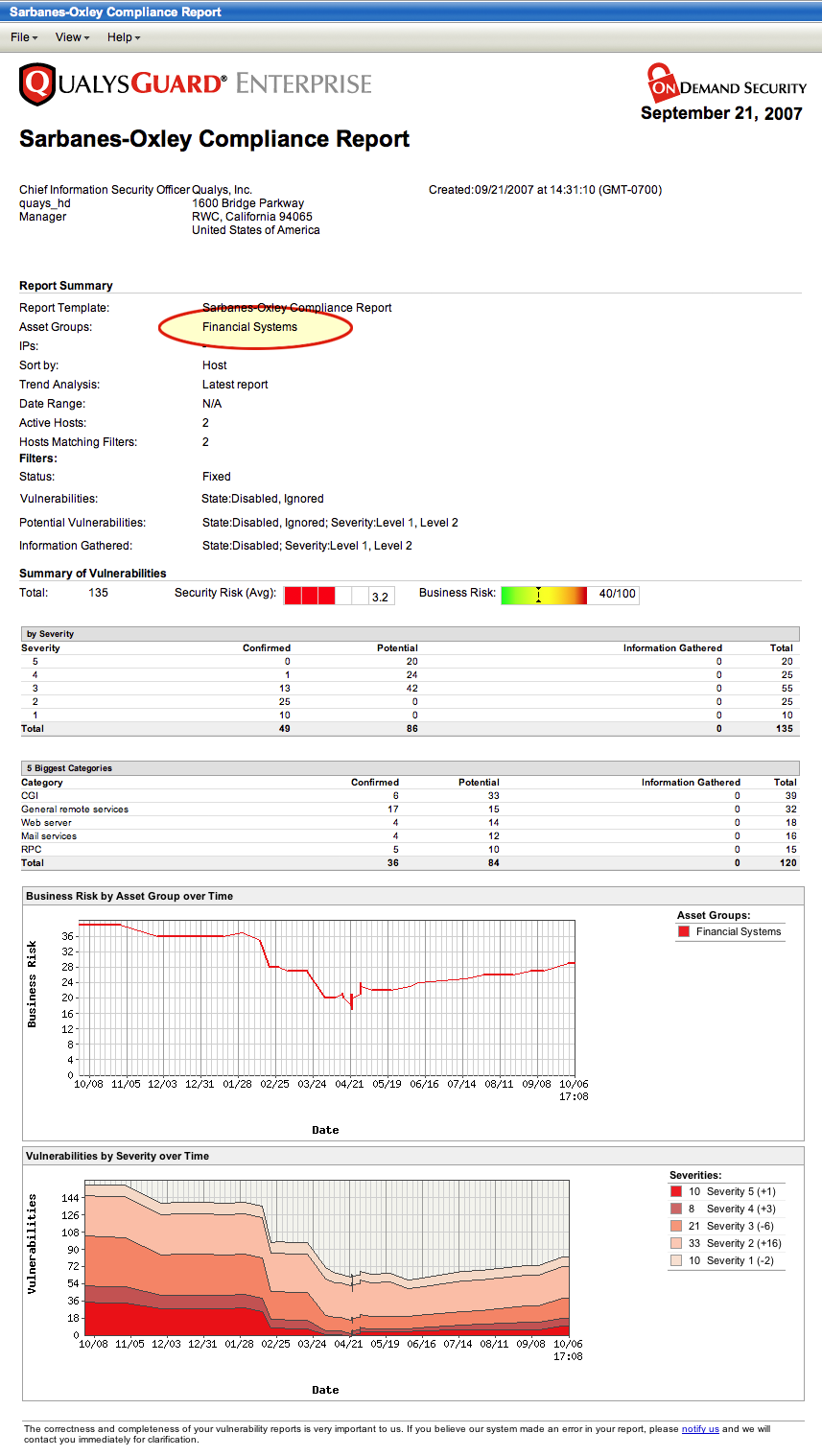Screen dimensions: 822x1456
Task: Click the 'Fixed' status filter value
Action: coord(217,477)
